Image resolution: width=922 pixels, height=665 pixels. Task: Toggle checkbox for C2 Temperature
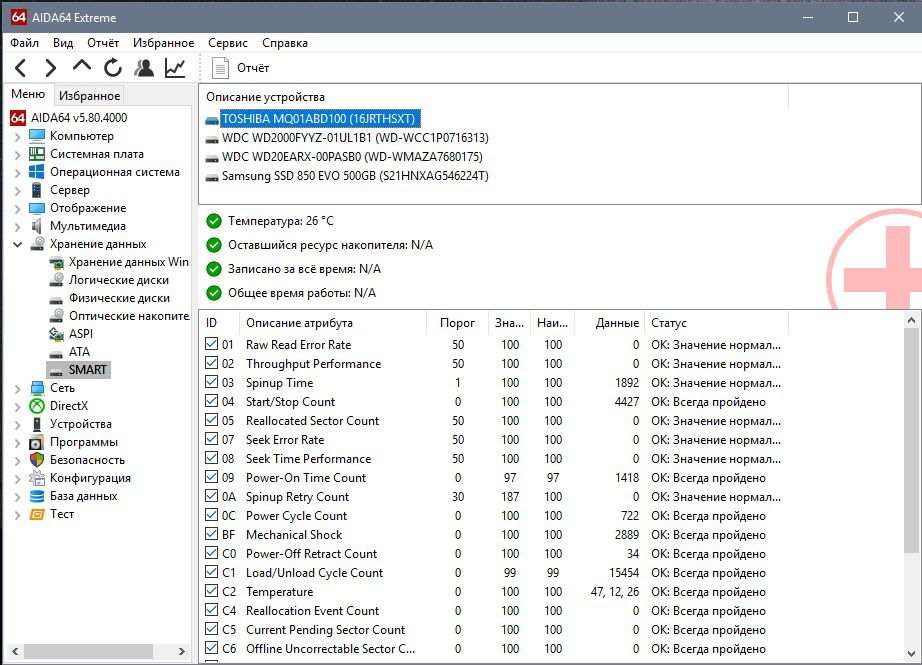(x=212, y=591)
